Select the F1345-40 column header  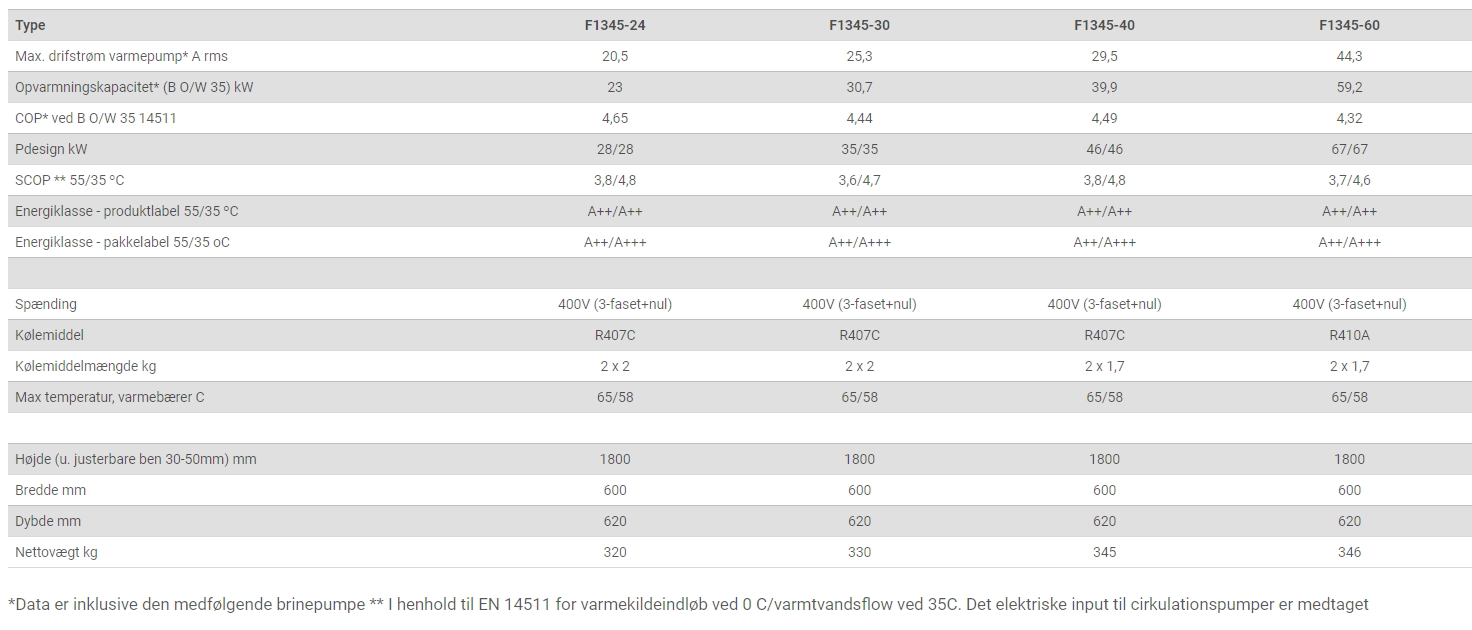1104,25
